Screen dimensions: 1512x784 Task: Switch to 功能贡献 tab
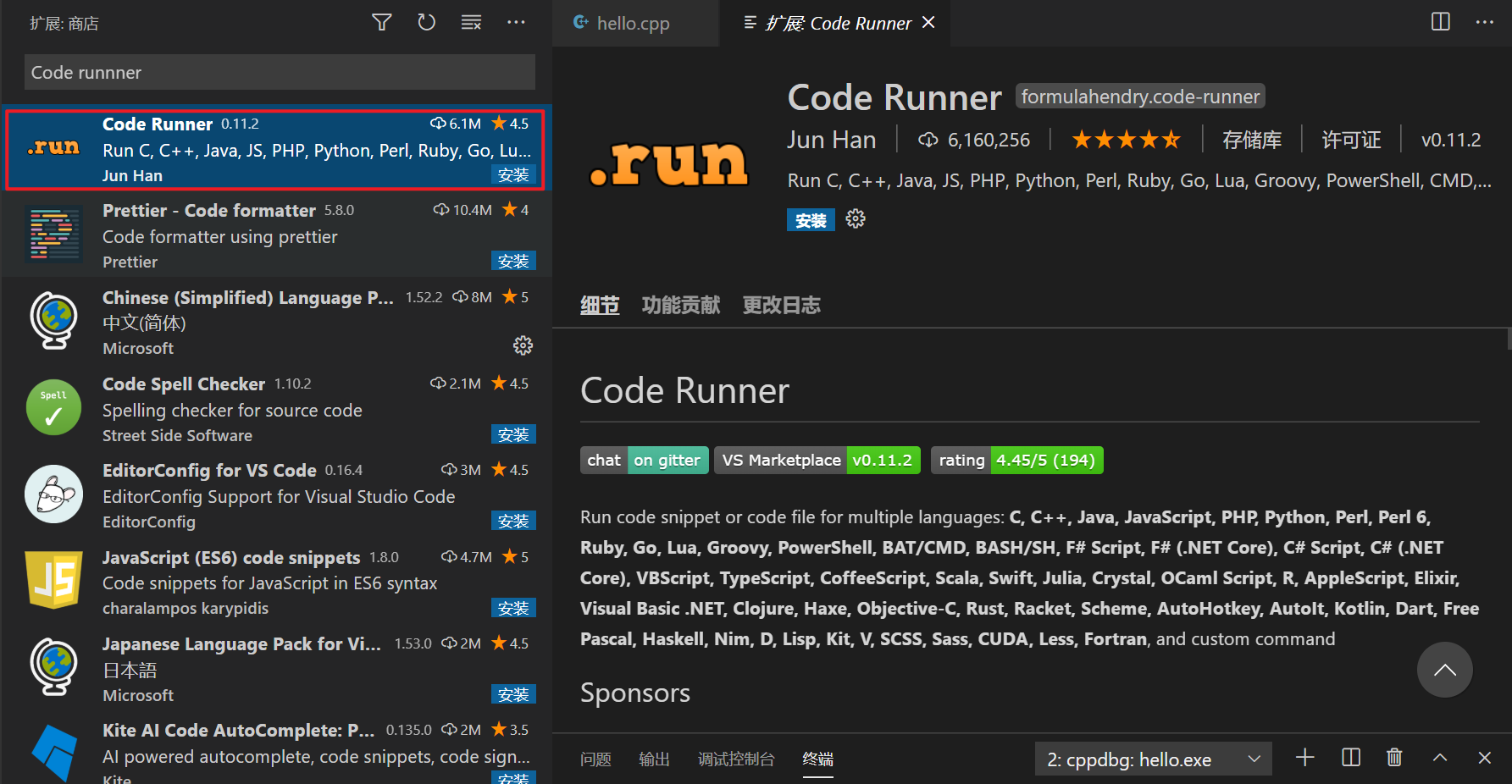click(x=681, y=306)
